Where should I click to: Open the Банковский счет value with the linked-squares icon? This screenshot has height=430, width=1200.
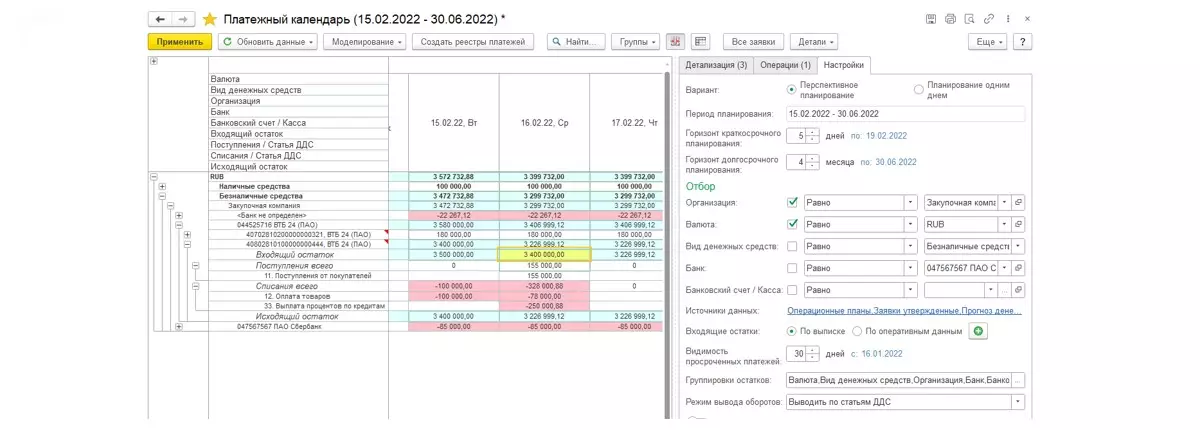(x=1019, y=290)
